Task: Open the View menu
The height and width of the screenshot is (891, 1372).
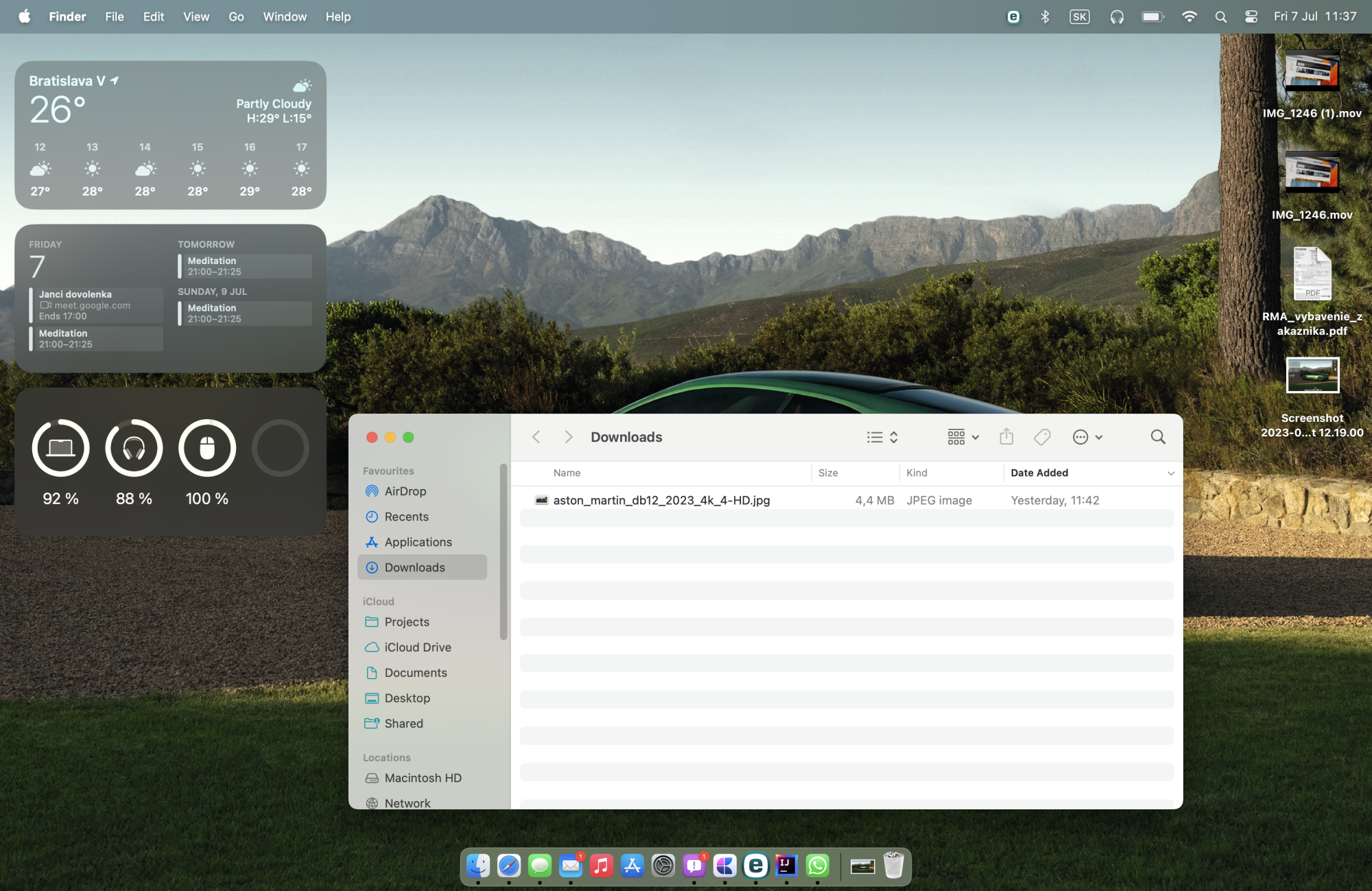Action: click(196, 16)
